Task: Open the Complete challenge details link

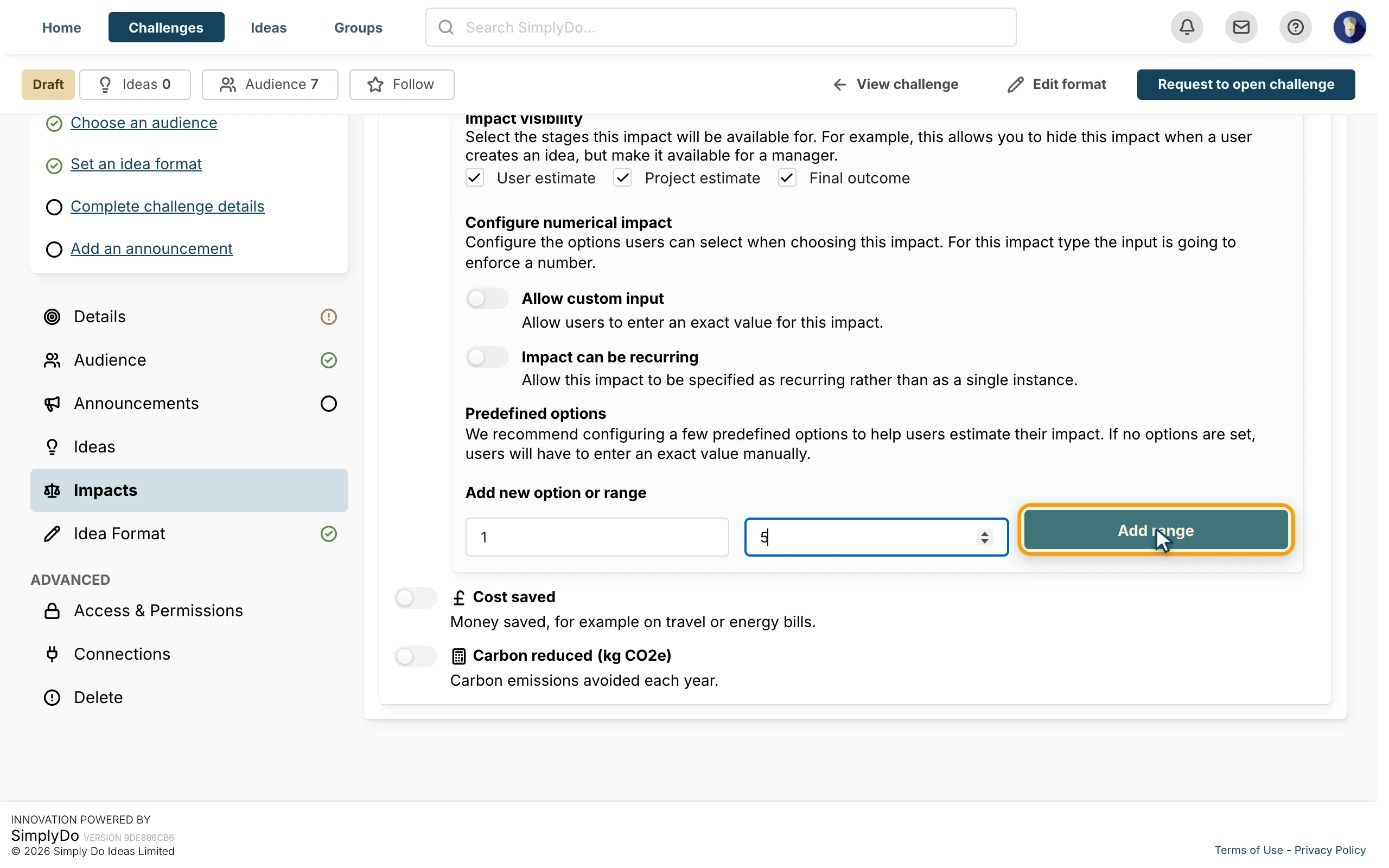Action: (x=168, y=206)
